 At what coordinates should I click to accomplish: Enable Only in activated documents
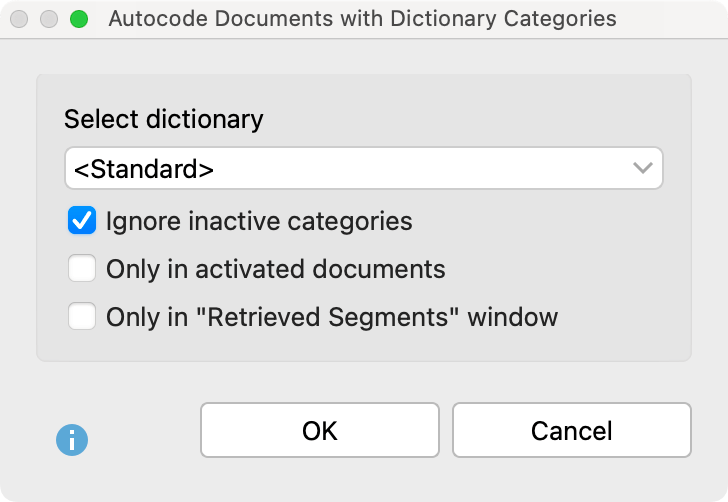[82, 268]
